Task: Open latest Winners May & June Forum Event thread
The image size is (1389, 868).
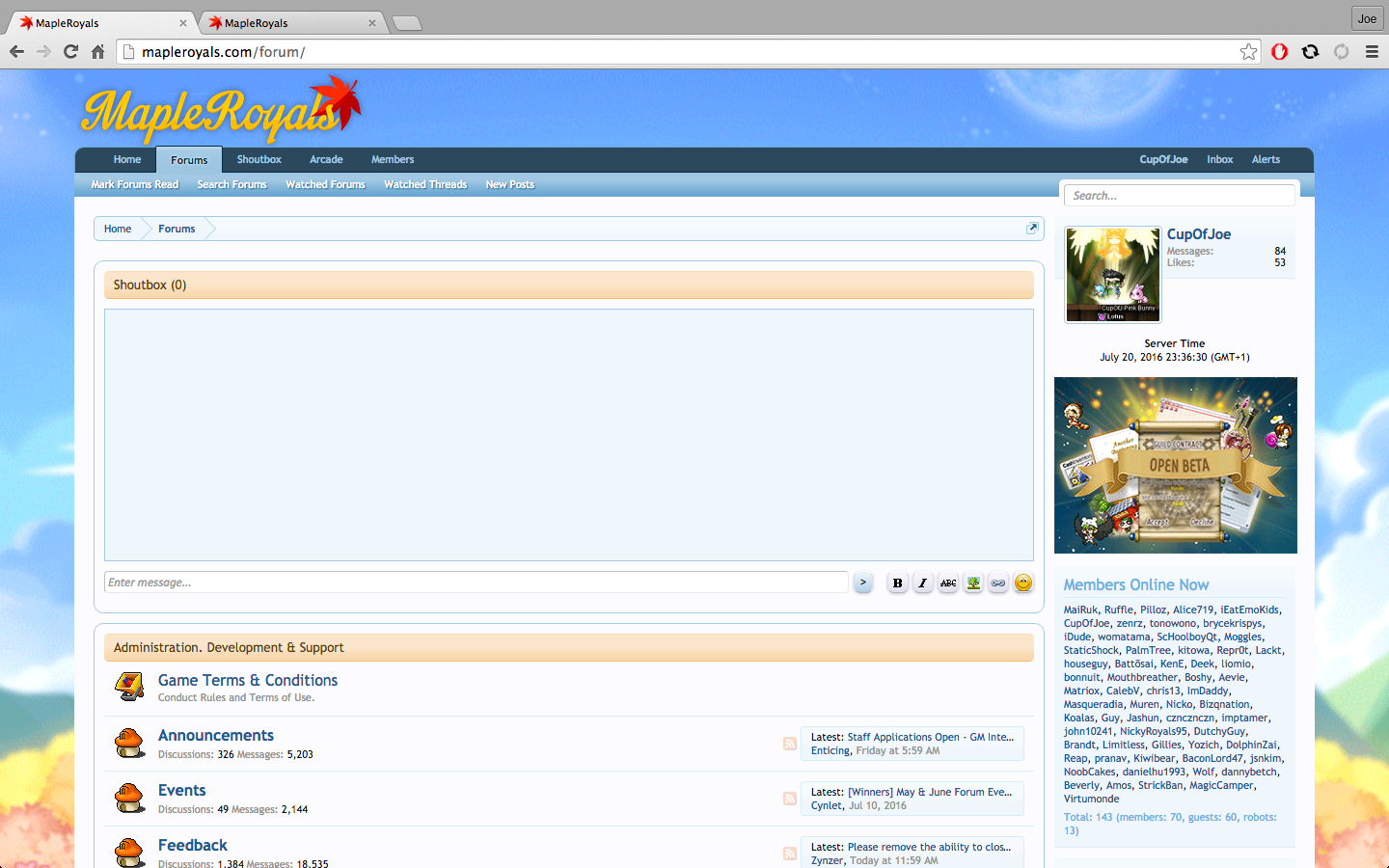Action: click(x=931, y=792)
